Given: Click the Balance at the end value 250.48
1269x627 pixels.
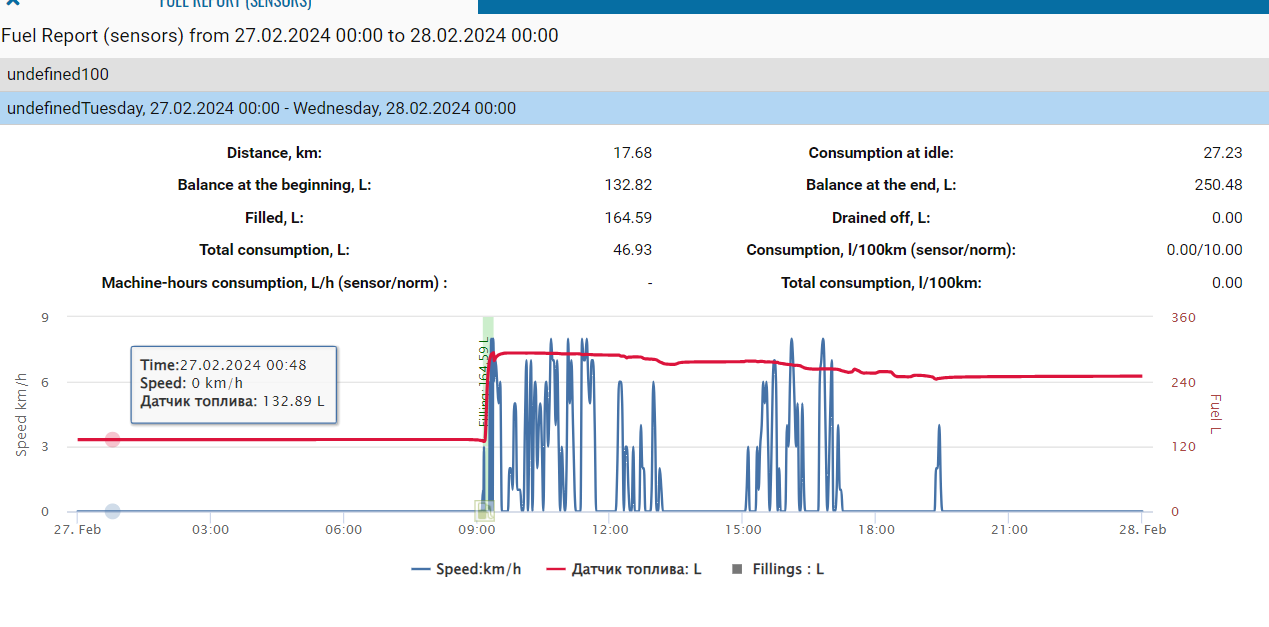Looking at the screenshot, I should click(x=1219, y=185).
